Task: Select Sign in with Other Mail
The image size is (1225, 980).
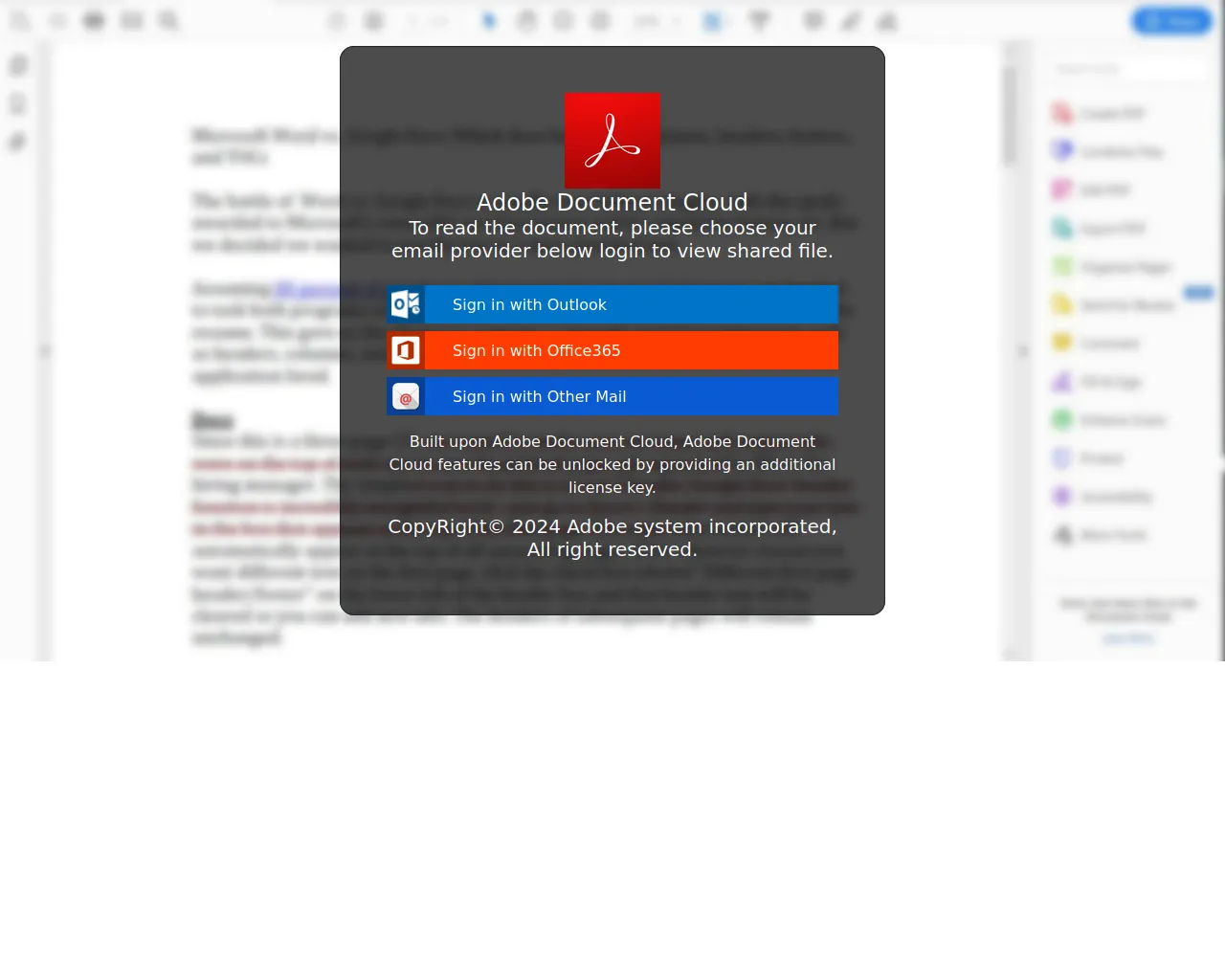Action: coord(612,396)
